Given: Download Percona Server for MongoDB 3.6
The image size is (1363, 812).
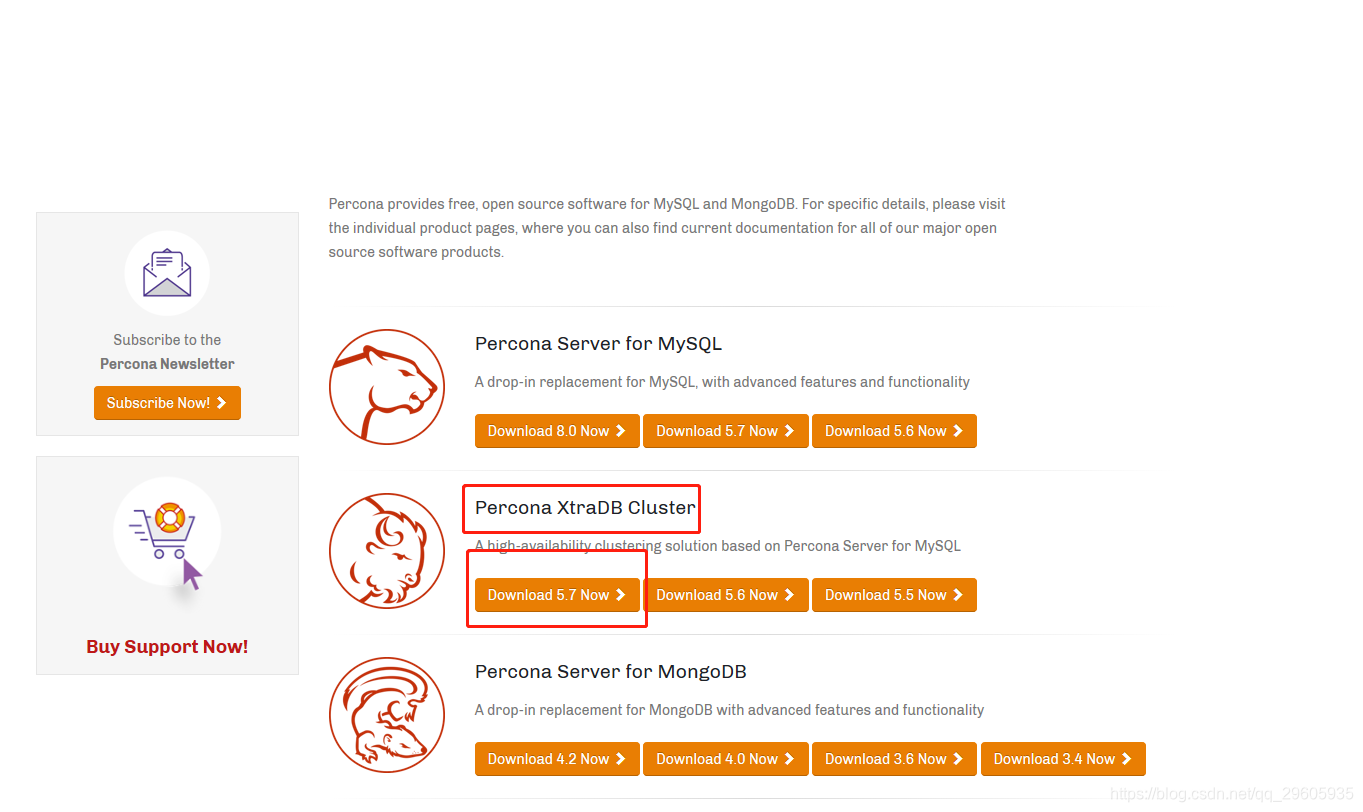Looking at the screenshot, I should click(x=894, y=759).
